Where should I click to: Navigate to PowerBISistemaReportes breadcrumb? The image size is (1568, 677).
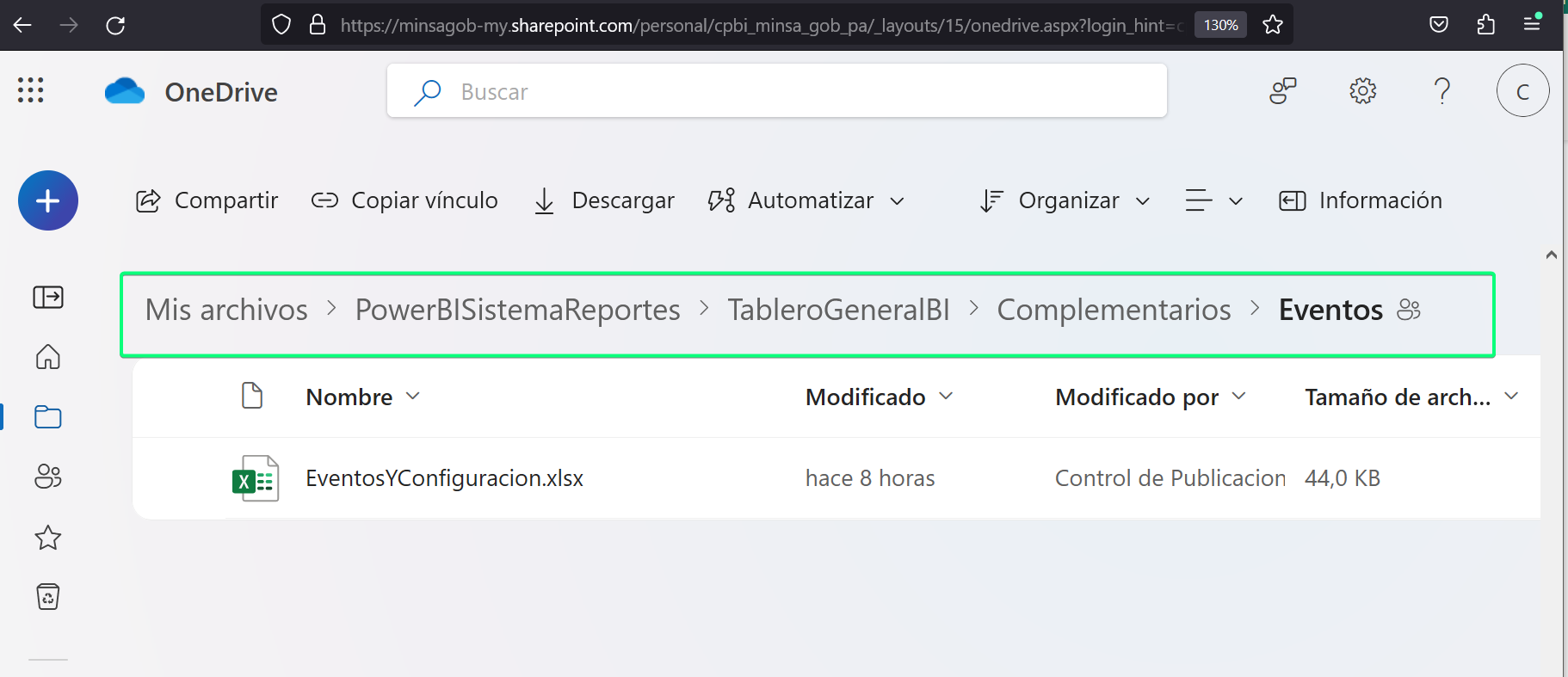pyautogui.click(x=517, y=310)
